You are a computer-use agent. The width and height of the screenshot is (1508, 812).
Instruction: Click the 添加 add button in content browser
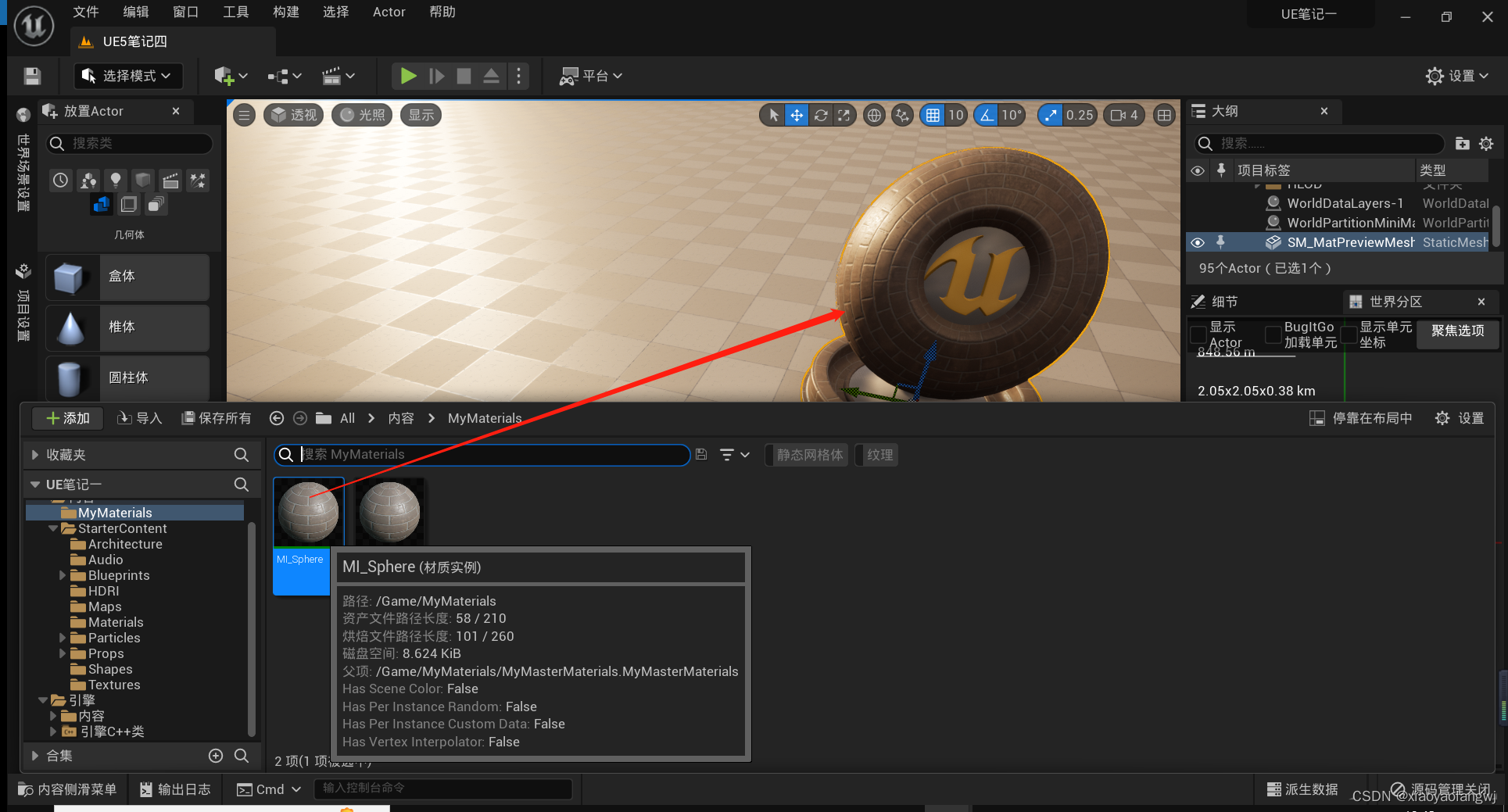point(68,418)
